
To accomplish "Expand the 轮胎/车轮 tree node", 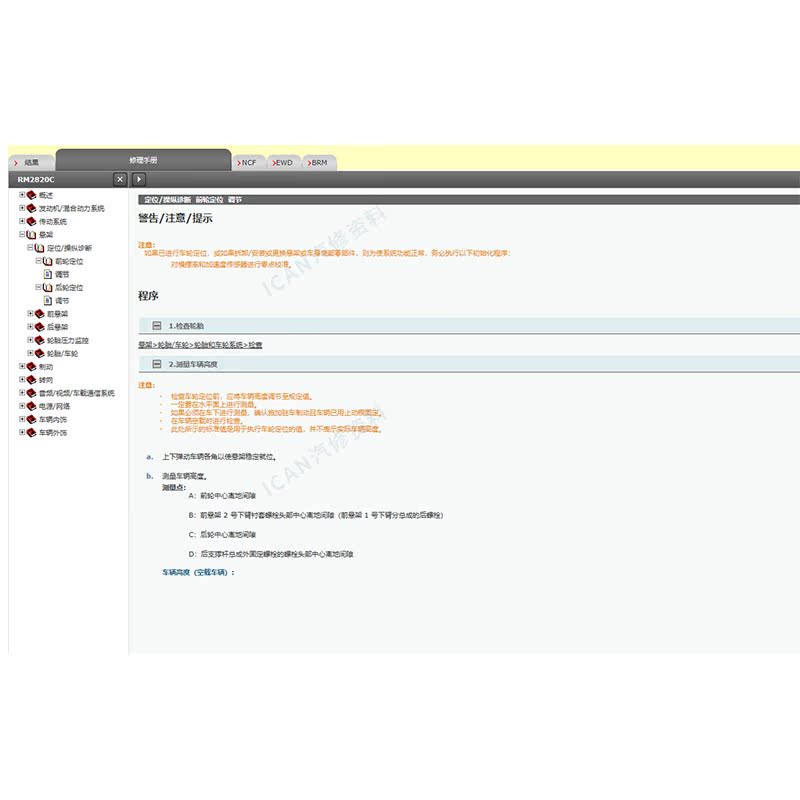I will point(30,353).
